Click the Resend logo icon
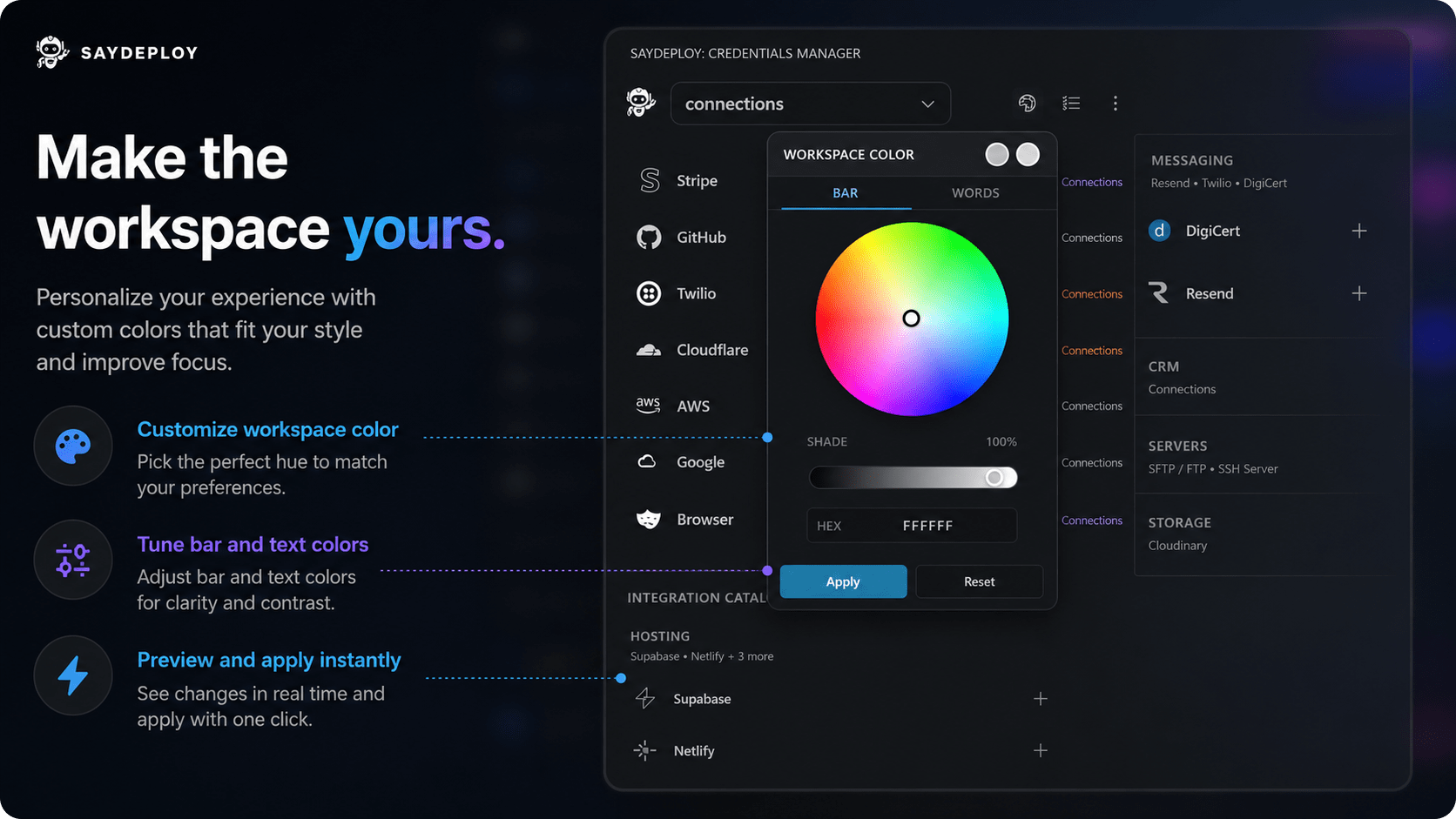1456x819 pixels. coord(1159,293)
